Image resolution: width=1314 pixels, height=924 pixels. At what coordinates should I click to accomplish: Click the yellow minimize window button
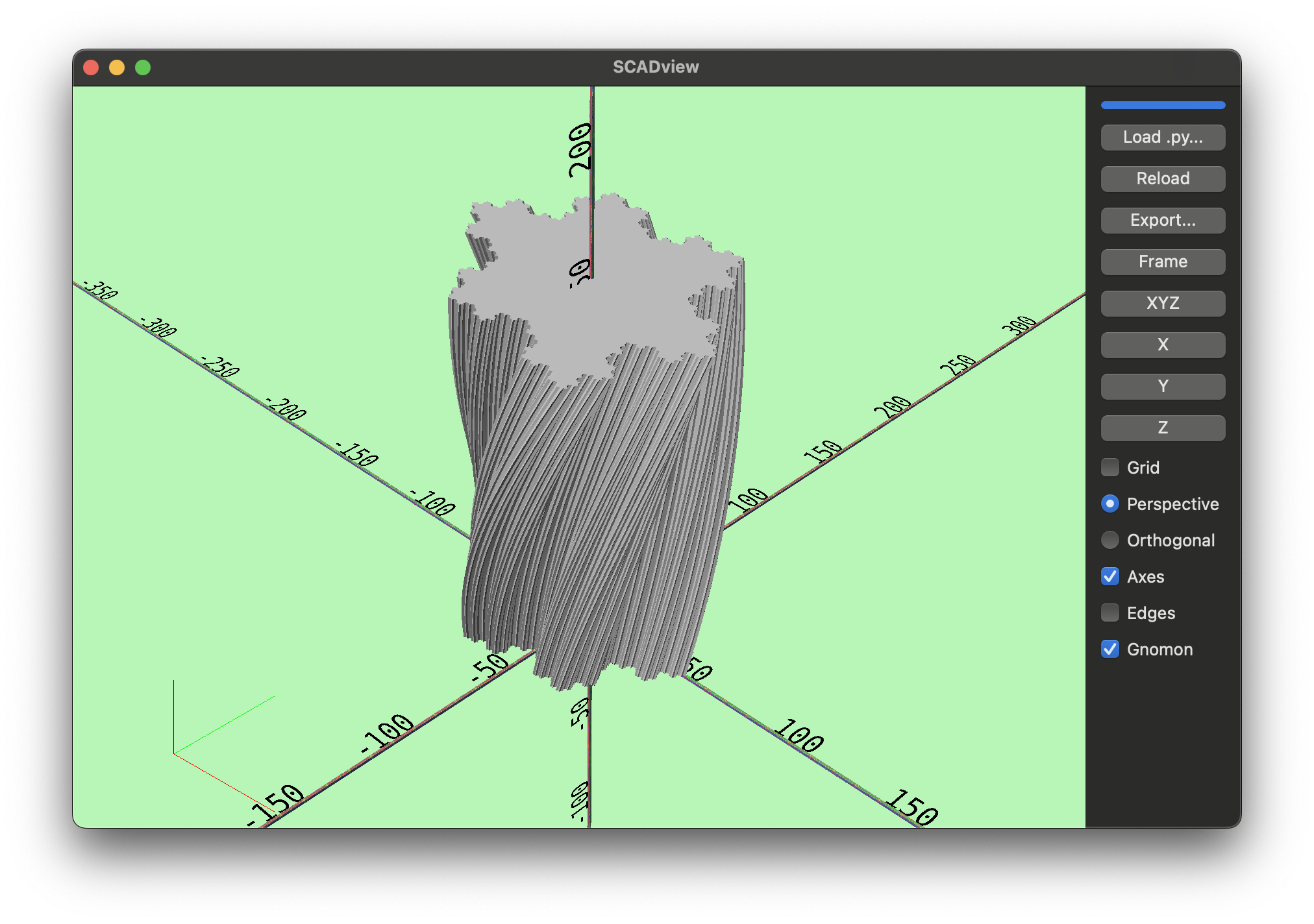pos(117,67)
